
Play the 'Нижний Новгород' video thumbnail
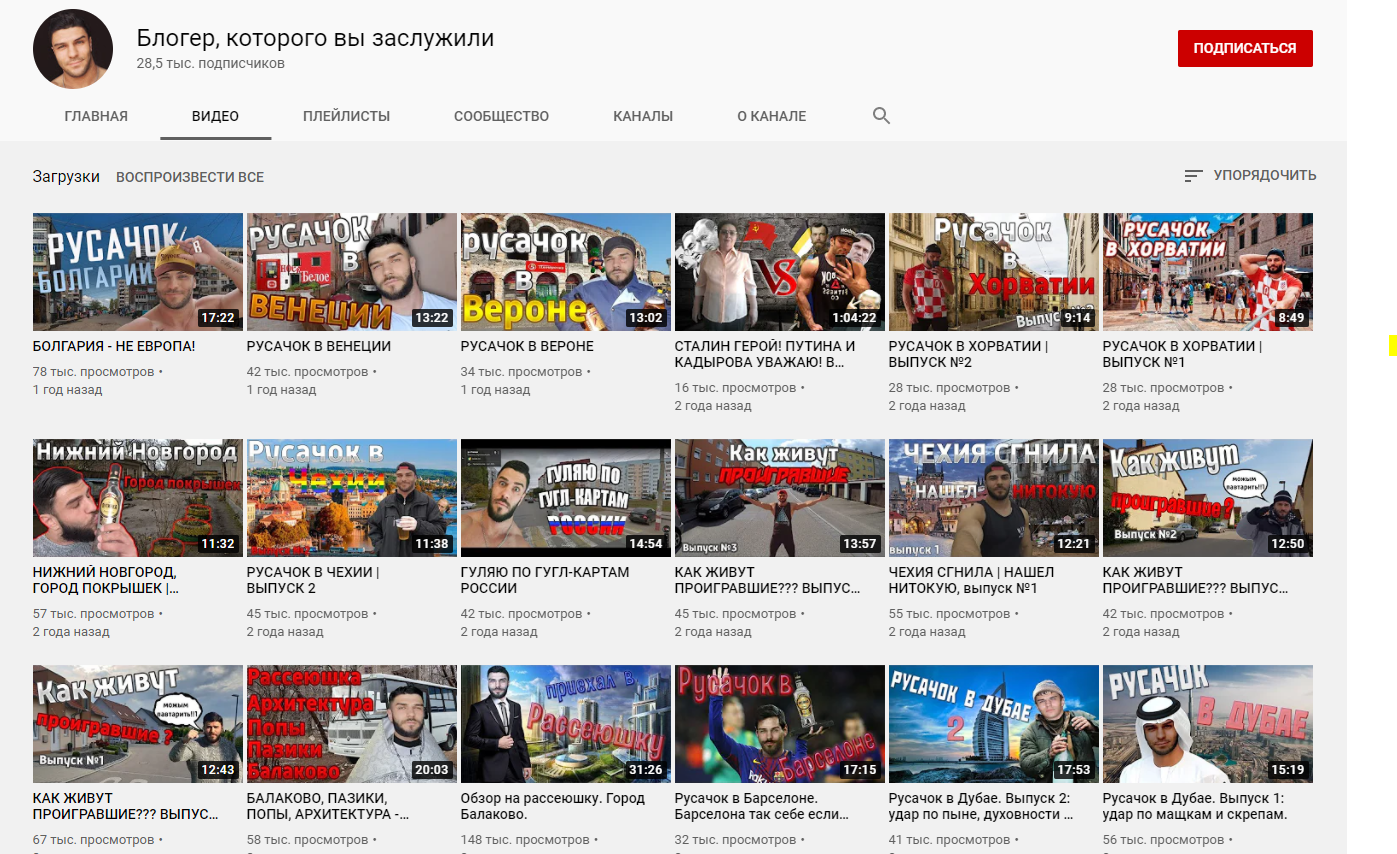point(138,498)
